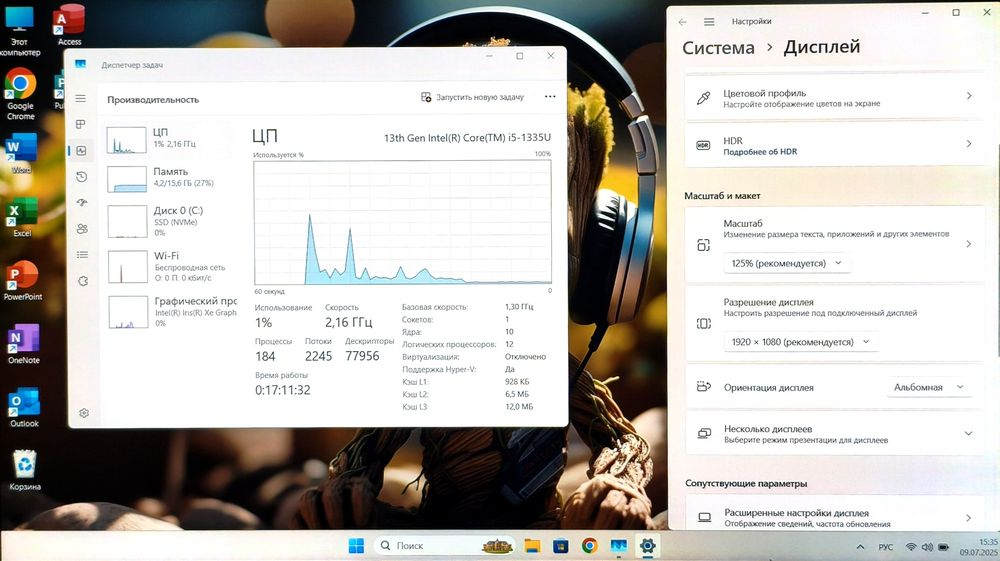Open Startup apps icon in Task Manager
The height and width of the screenshot is (561, 1000).
[x=82, y=203]
